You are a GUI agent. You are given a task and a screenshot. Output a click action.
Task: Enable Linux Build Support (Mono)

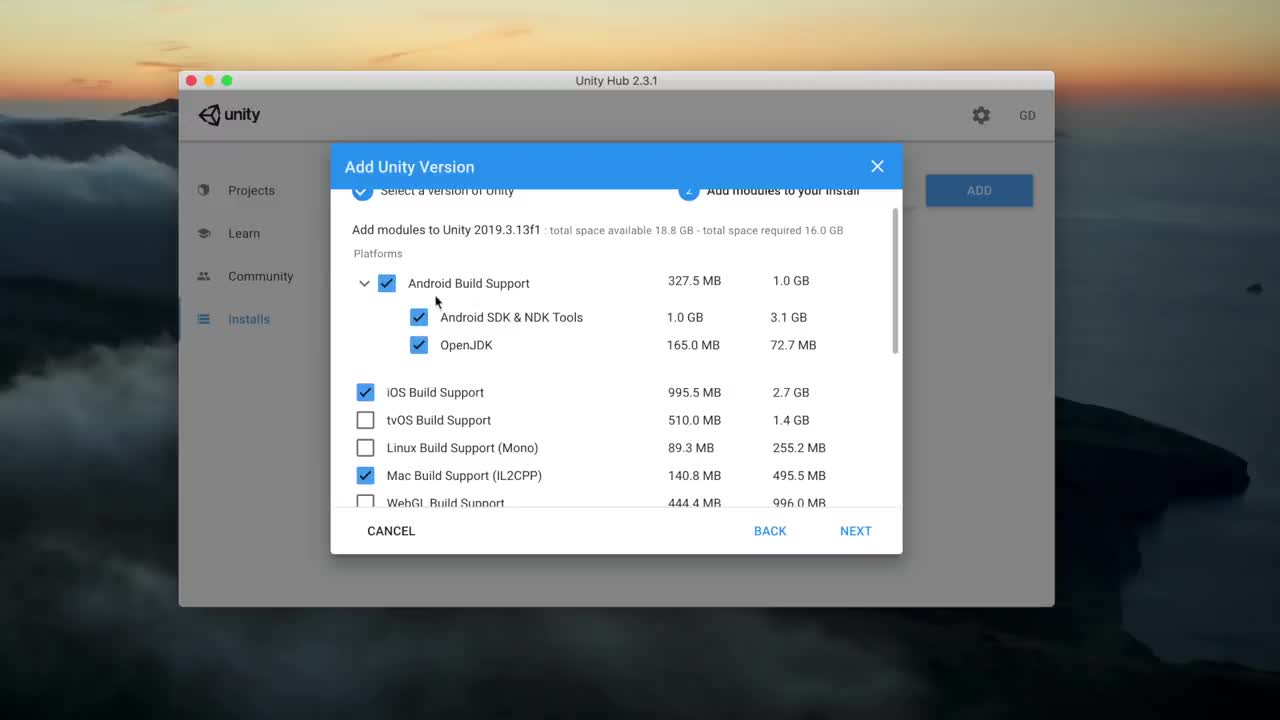[366, 448]
